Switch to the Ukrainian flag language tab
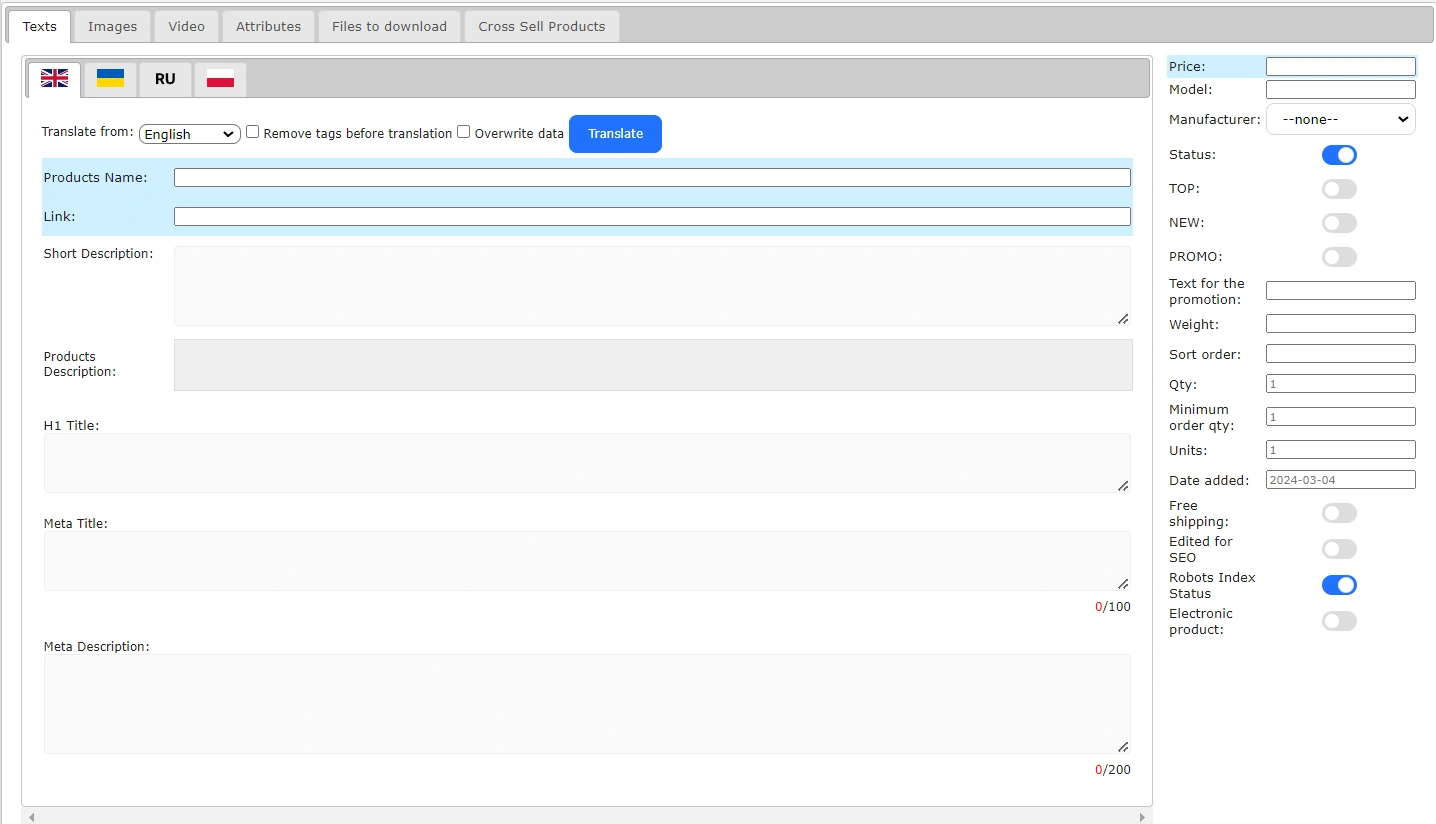This screenshot has width=1436, height=824. [110, 79]
